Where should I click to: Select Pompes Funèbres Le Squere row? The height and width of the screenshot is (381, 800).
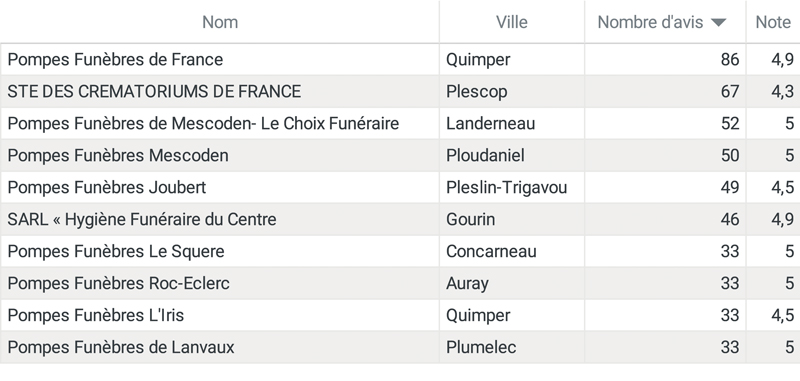click(400, 251)
